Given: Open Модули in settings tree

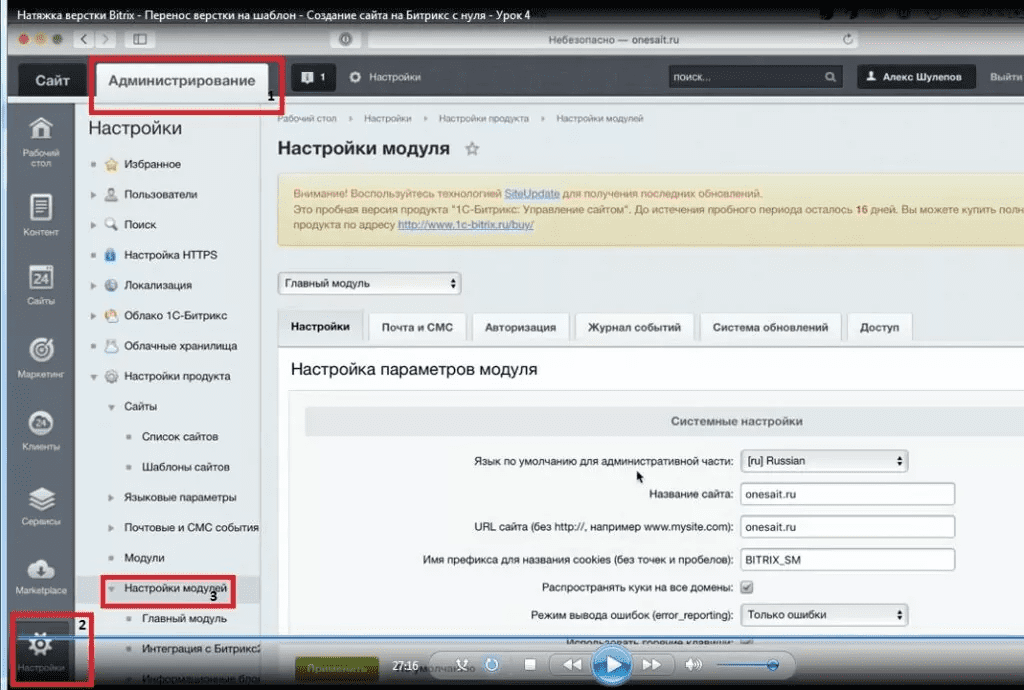Looking at the screenshot, I should point(144,557).
